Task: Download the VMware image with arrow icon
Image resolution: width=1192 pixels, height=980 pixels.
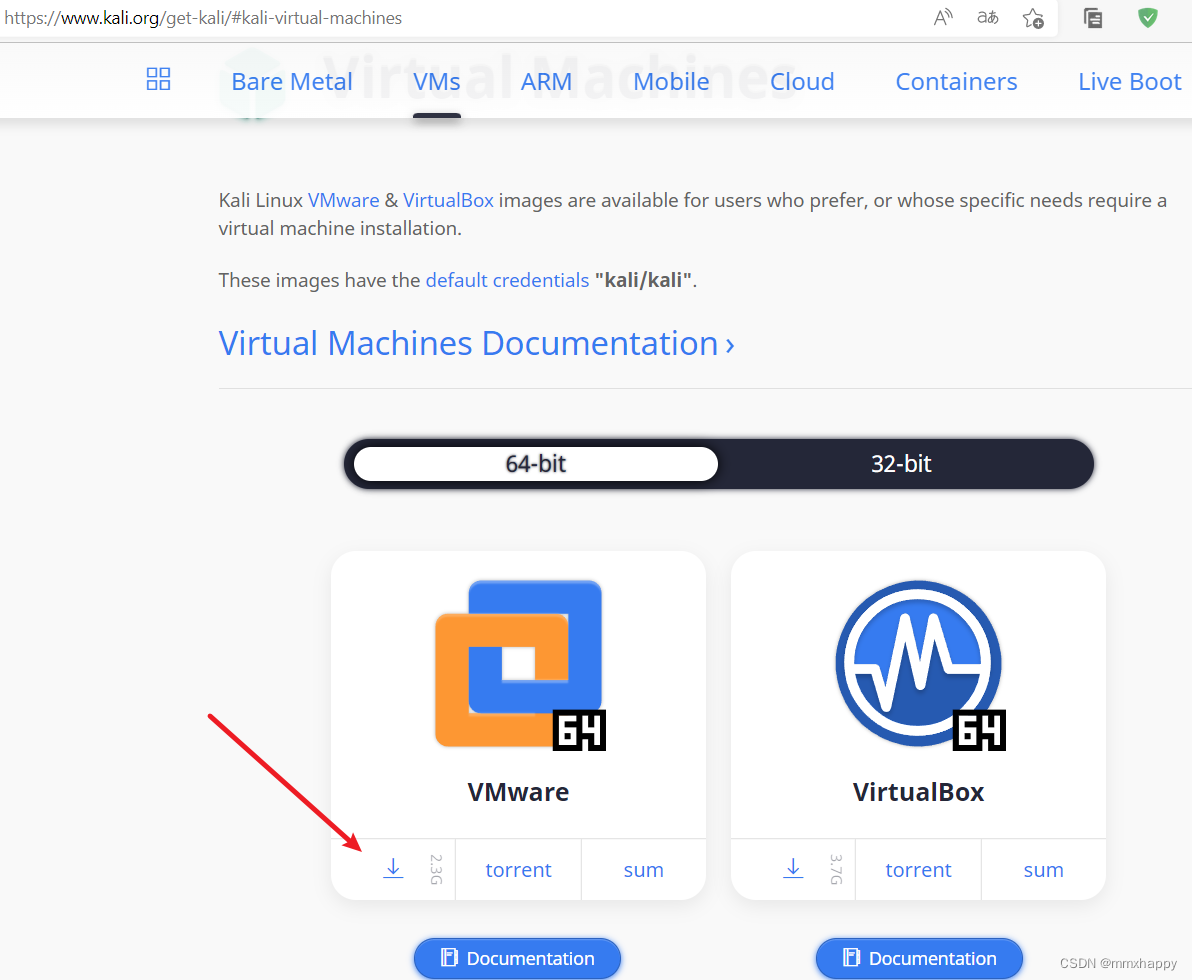Action: coord(393,869)
